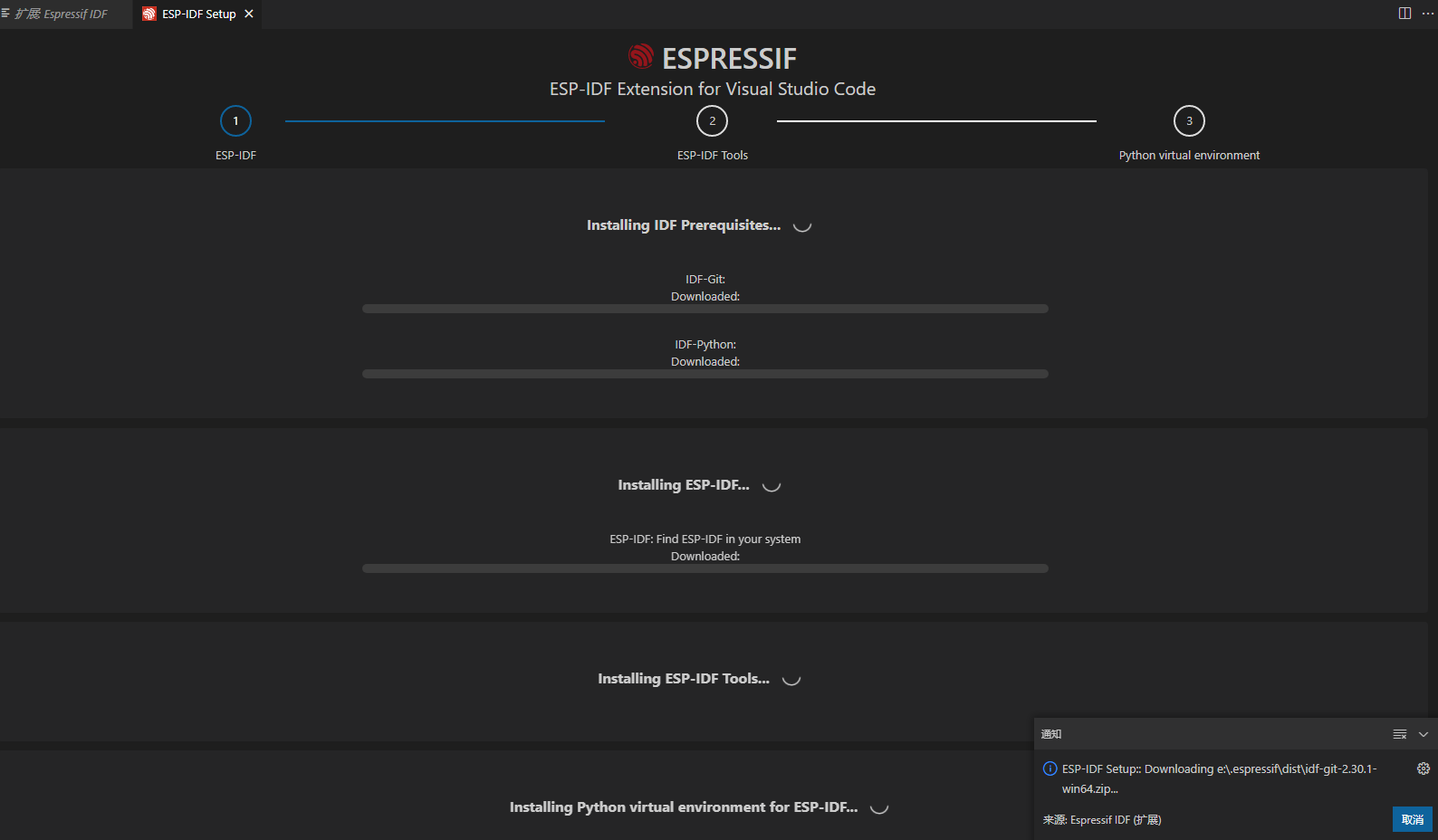The width and height of the screenshot is (1438, 840).
Task: Collapse the notifications panel chevron
Action: [x=1424, y=734]
